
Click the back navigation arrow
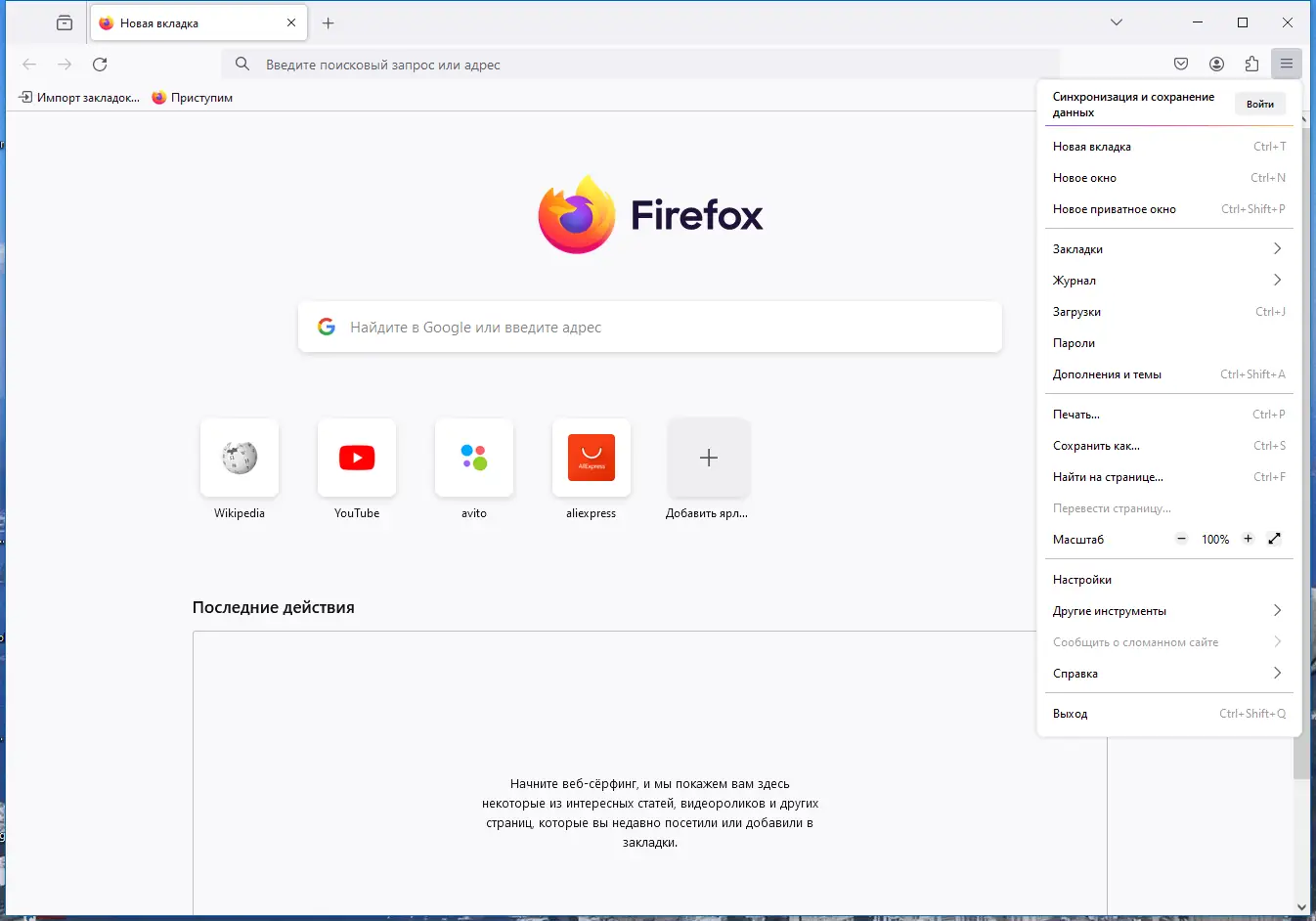point(29,65)
